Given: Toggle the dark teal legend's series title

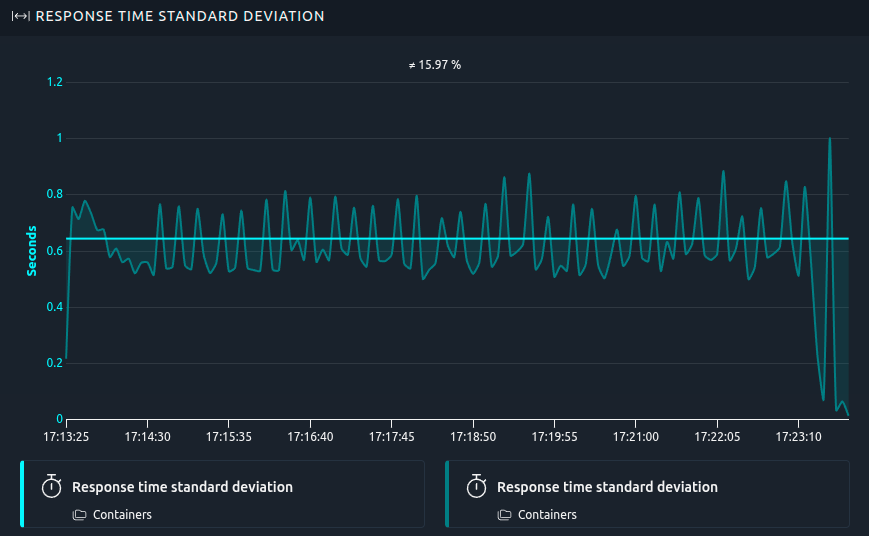Looking at the screenshot, I should pyautogui.click(x=607, y=487).
